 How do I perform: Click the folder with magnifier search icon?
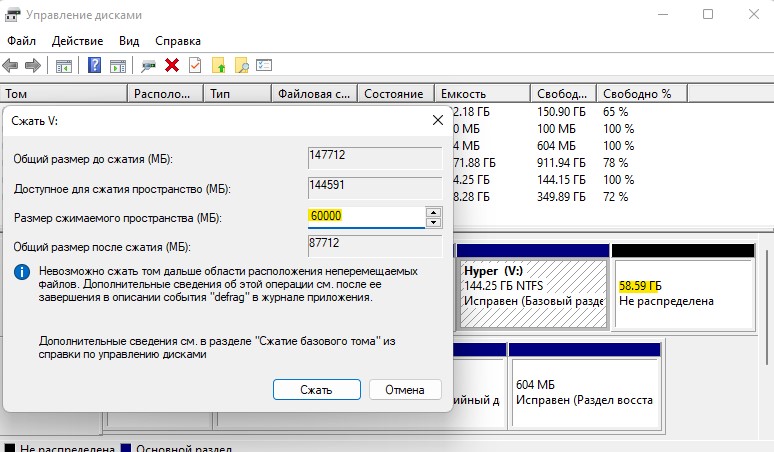tap(241, 65)
